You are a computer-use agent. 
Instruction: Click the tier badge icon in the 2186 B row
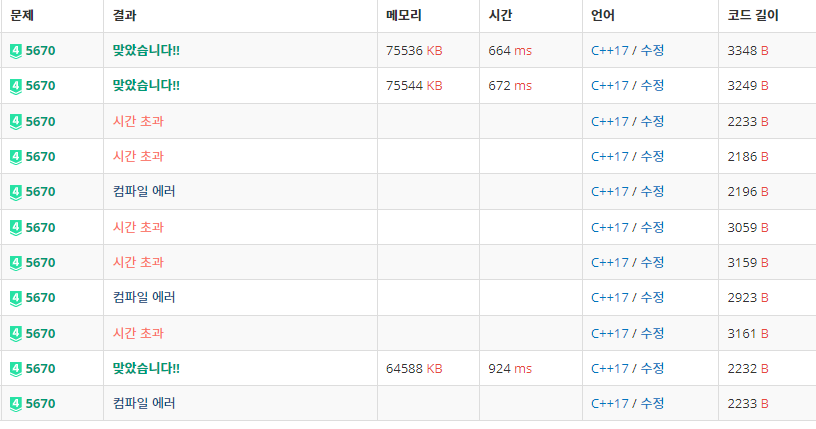16,157
